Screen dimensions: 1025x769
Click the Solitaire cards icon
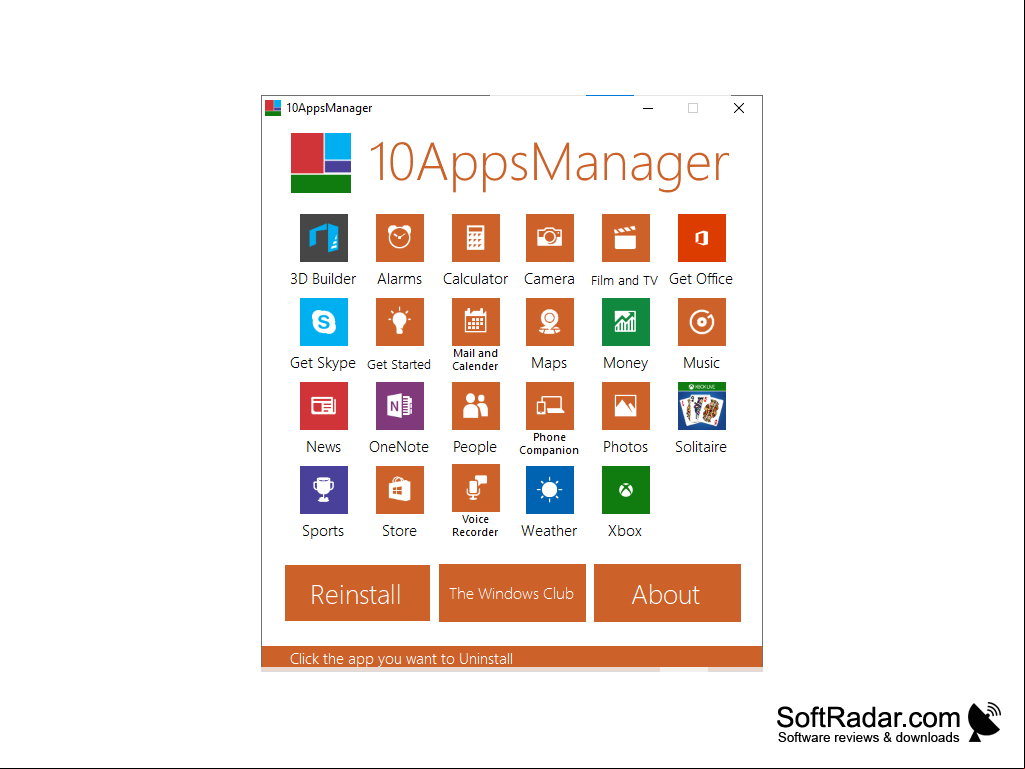point(701,406)
